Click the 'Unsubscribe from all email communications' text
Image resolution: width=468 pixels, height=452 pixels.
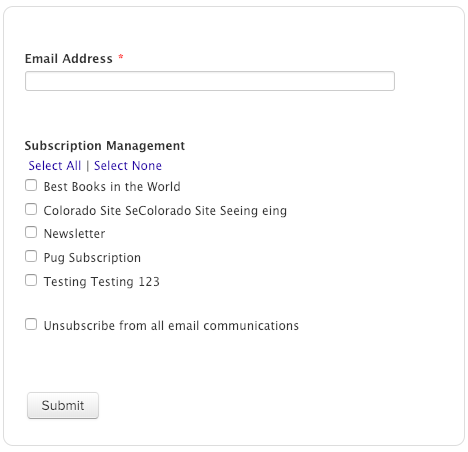[x=171, y=326]
